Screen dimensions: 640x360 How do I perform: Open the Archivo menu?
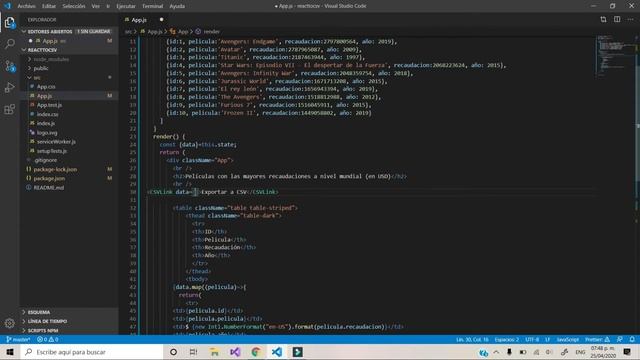click(27, 6)
